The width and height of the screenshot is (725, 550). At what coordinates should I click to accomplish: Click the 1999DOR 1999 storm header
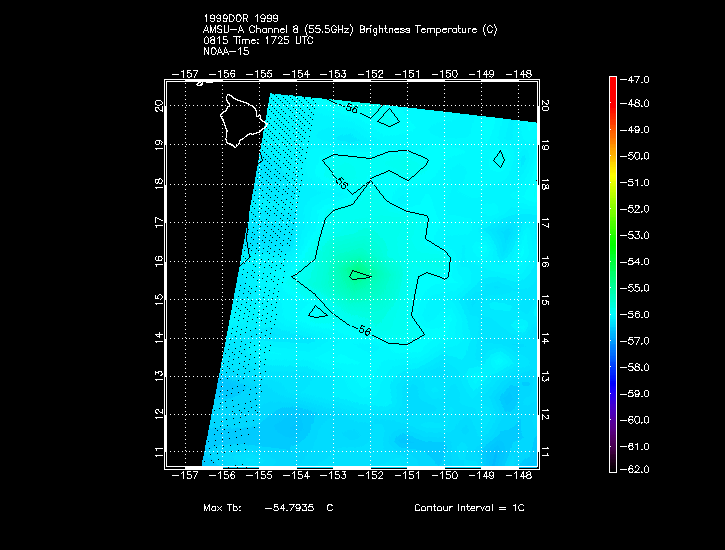pos(239,20)
